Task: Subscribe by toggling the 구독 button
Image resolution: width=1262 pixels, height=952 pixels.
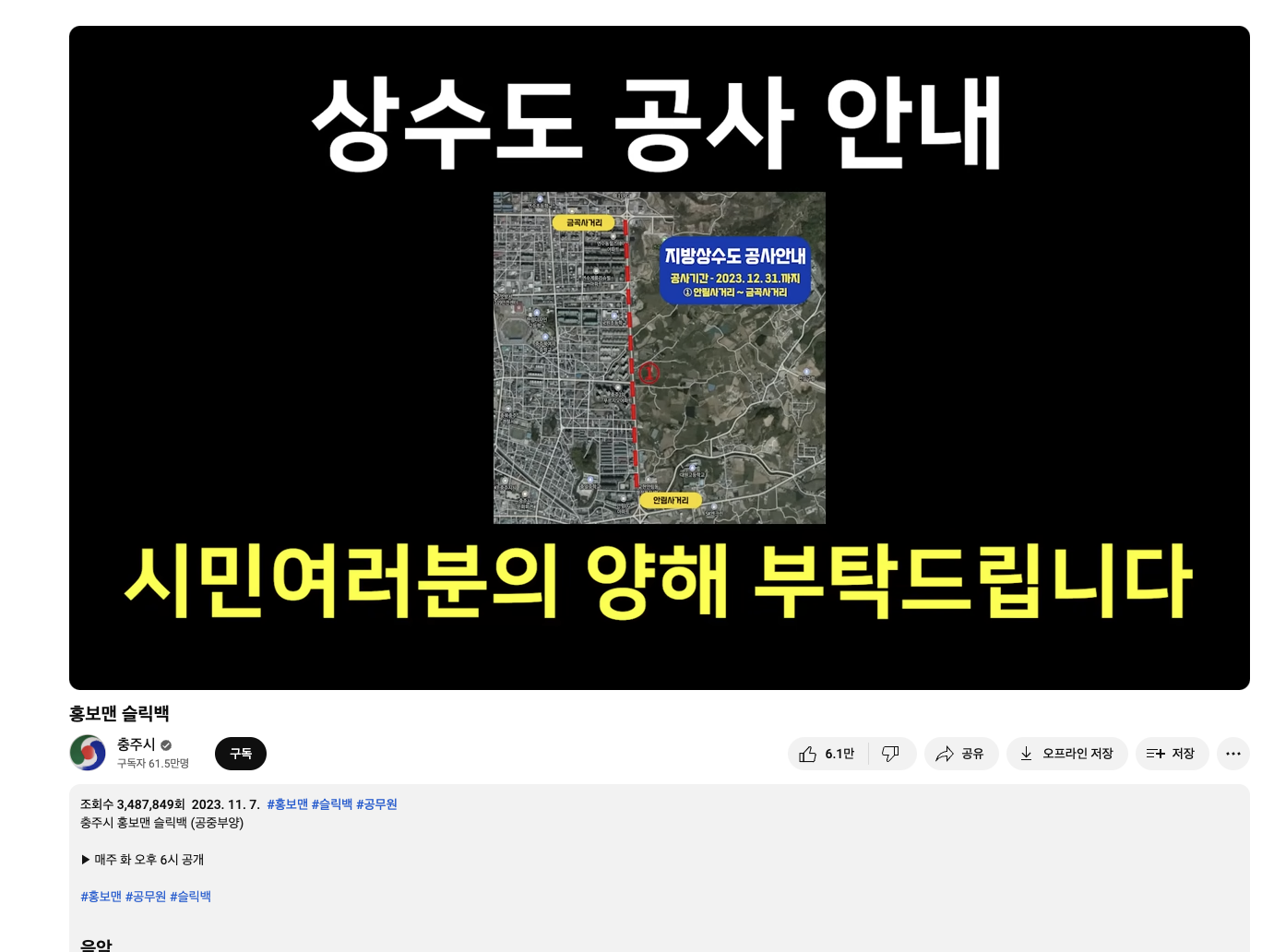Action: pos(240,754)
